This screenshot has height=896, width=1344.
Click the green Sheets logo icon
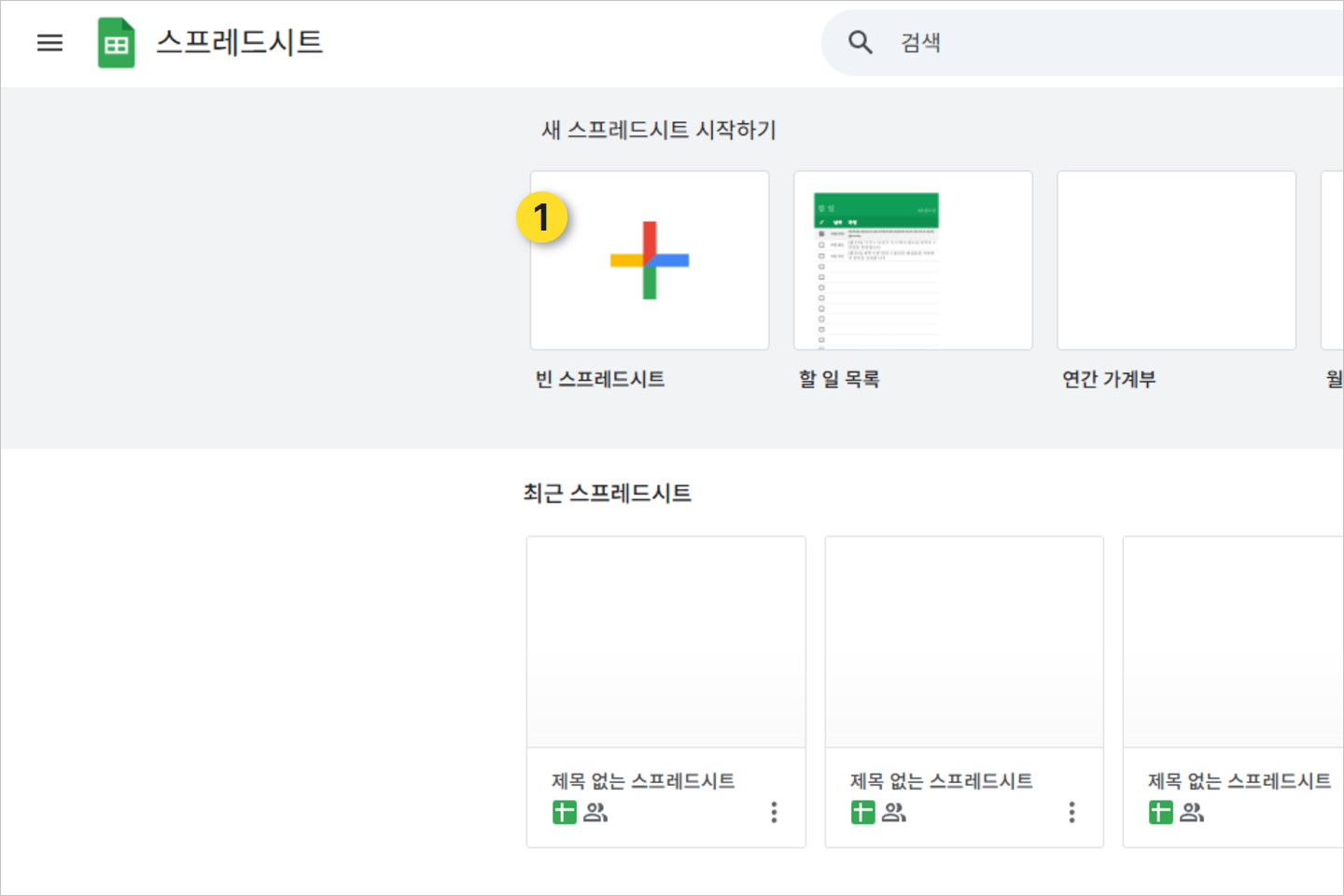tap(117, 43)
